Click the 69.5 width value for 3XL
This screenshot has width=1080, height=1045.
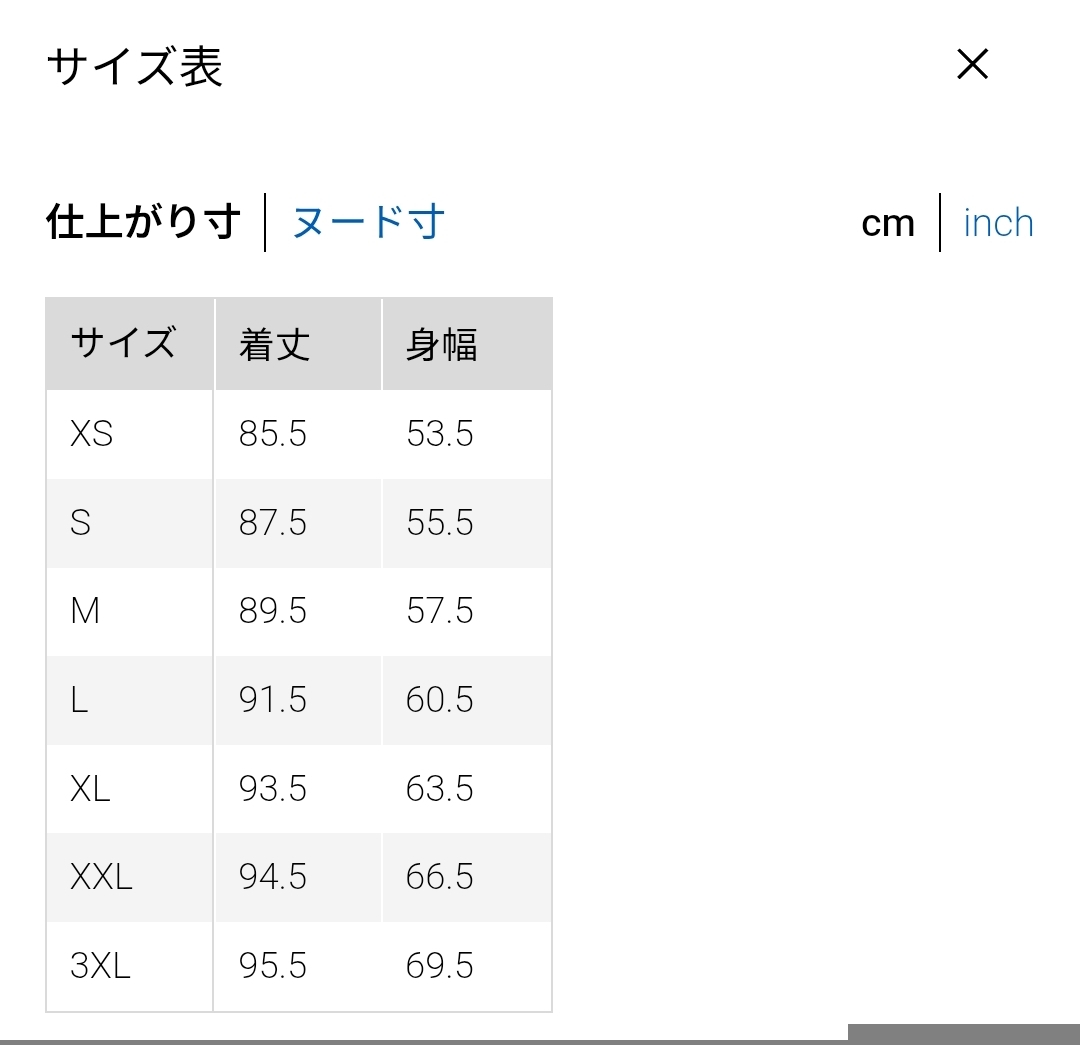pos(440,966)
